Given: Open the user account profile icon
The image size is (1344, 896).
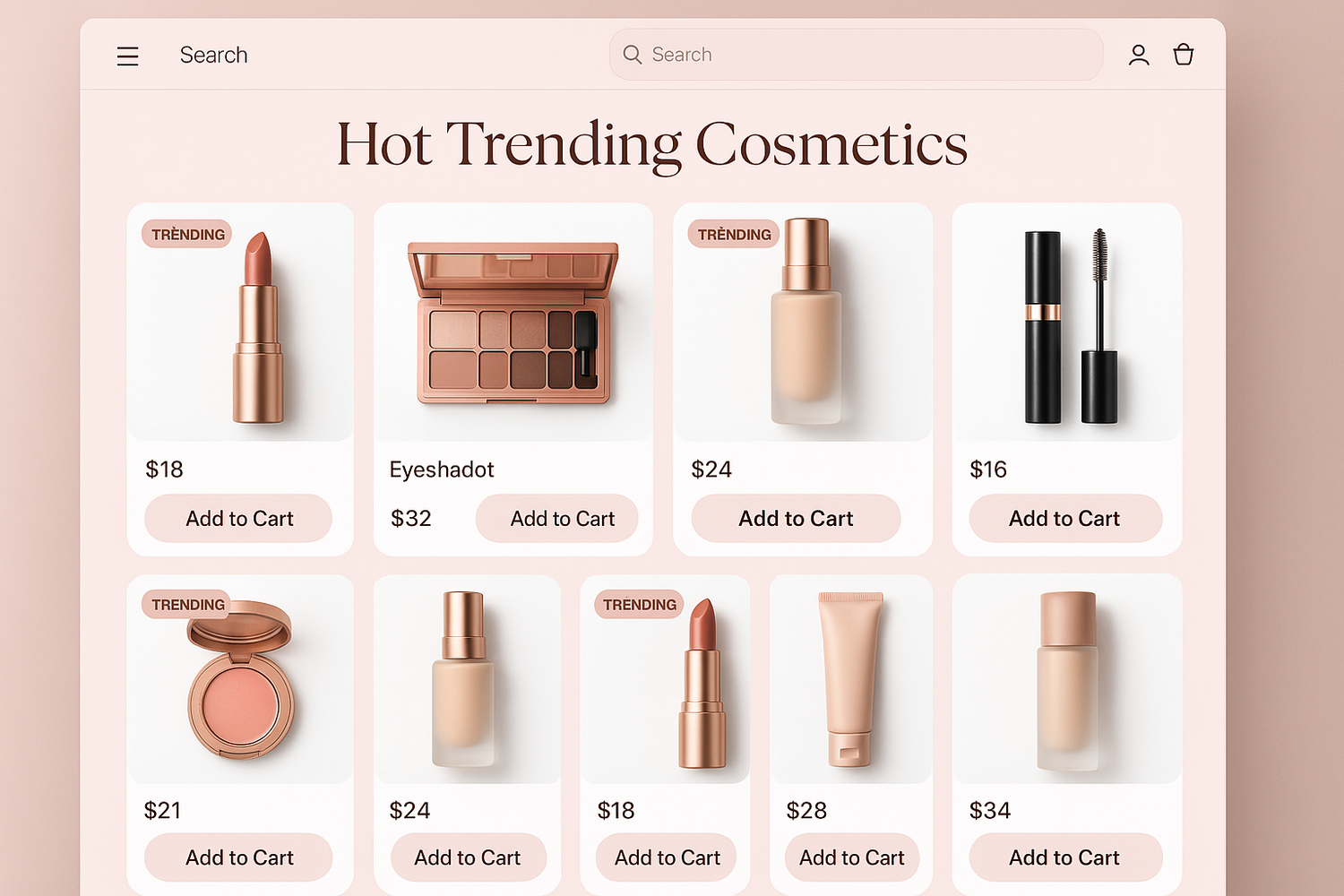Looking at the screenshot, I should click(x=1139, y=56).
